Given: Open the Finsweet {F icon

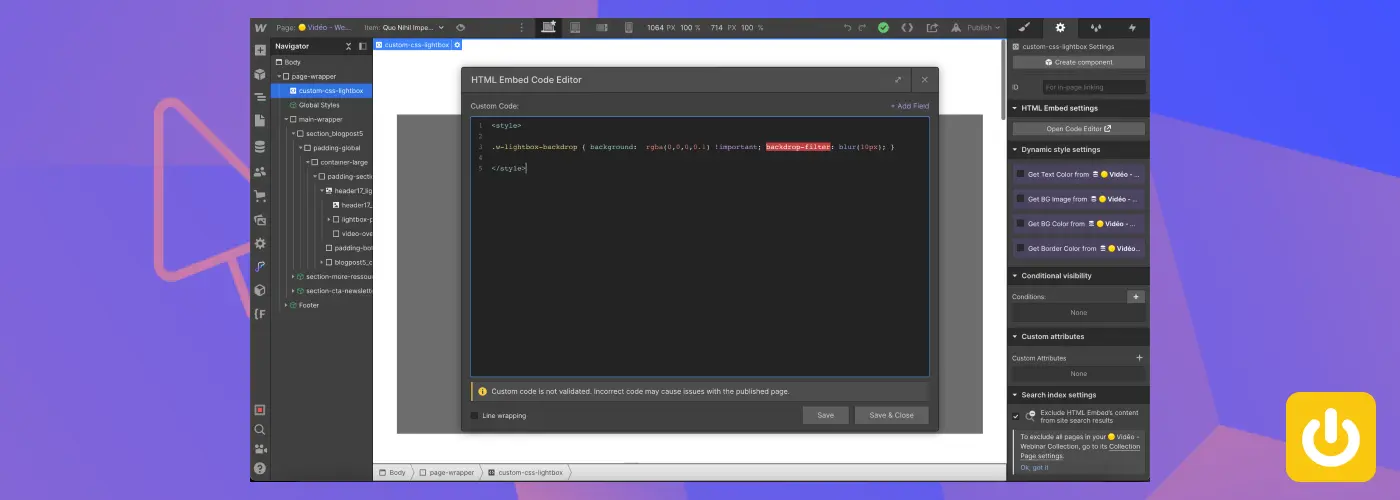Looking at the screenshot, I should (260, 314).
